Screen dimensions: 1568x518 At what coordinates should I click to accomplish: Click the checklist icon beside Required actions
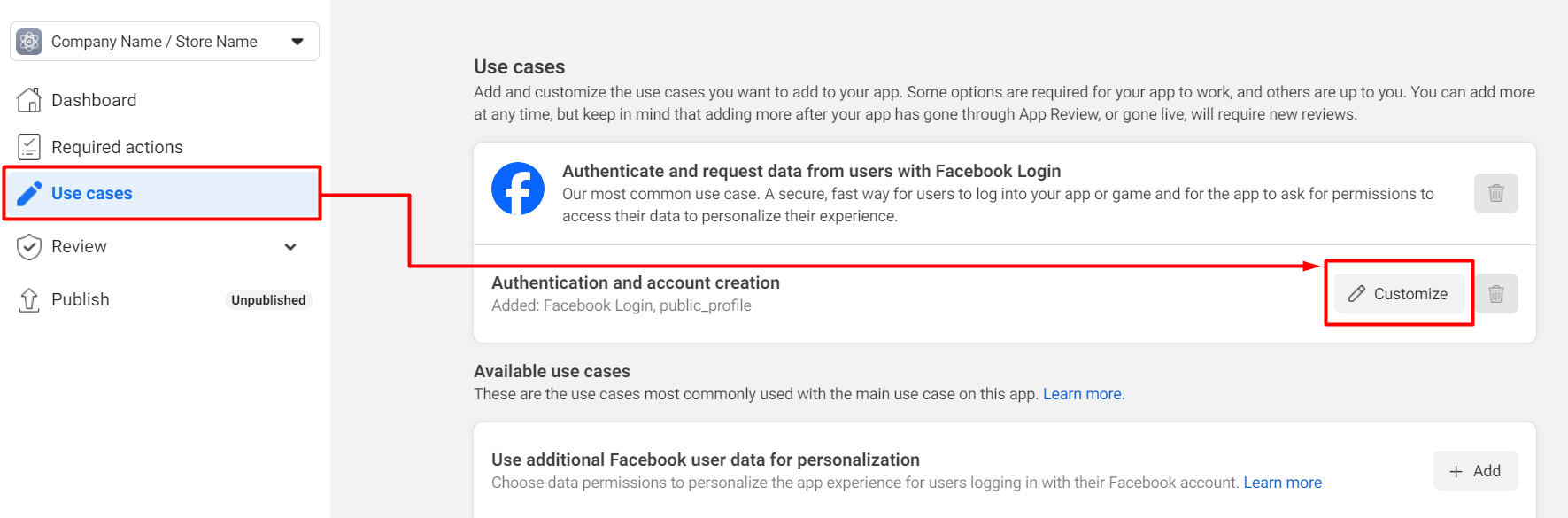(29, 146)
